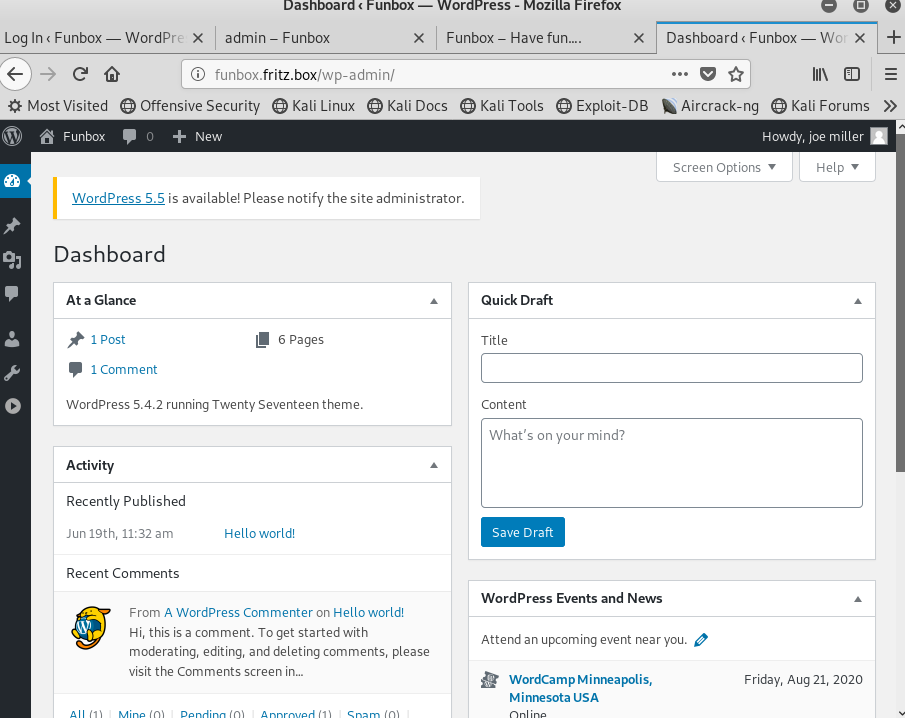Click the commenter Wapuu avatar thumbnail

[91, 627]
